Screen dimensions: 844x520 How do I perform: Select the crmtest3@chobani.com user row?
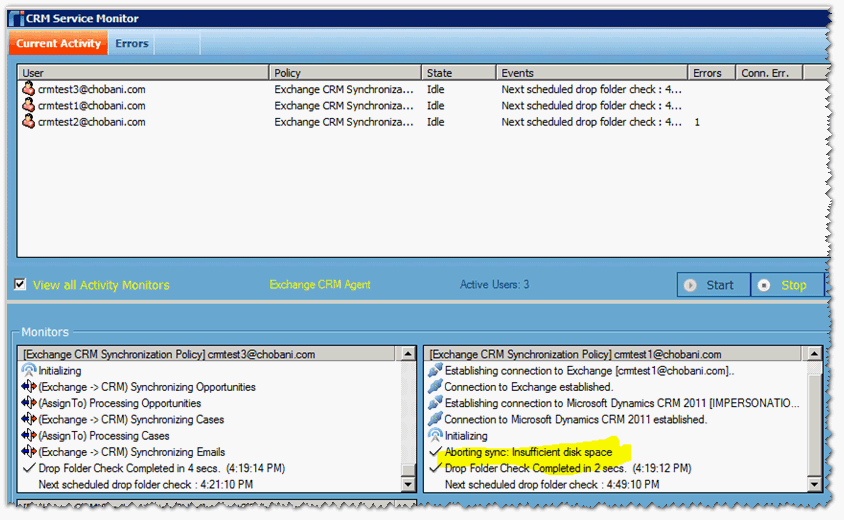pyautogui.click(x=423, y=89)
